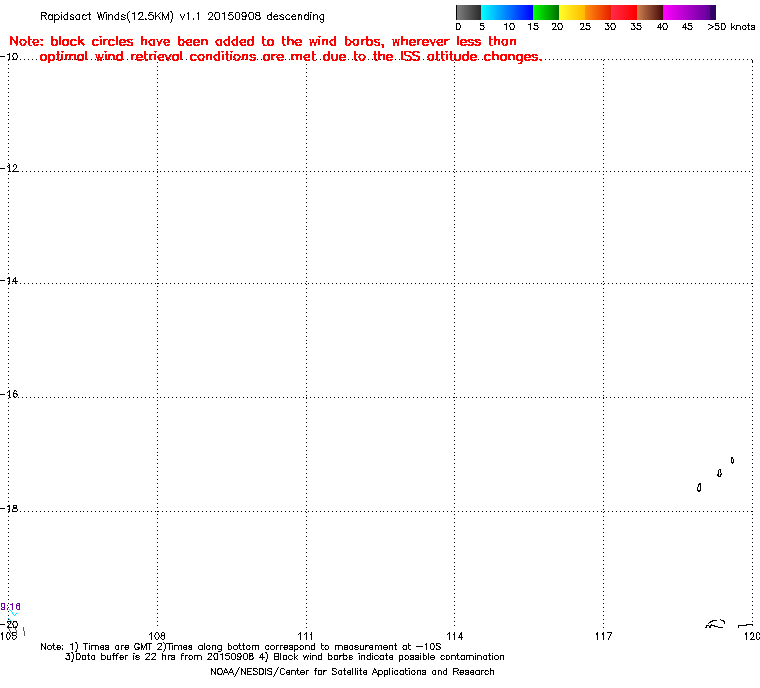Click the '>50 knots' scale label
The image size is (760, 688).
(x=731, y=27)
